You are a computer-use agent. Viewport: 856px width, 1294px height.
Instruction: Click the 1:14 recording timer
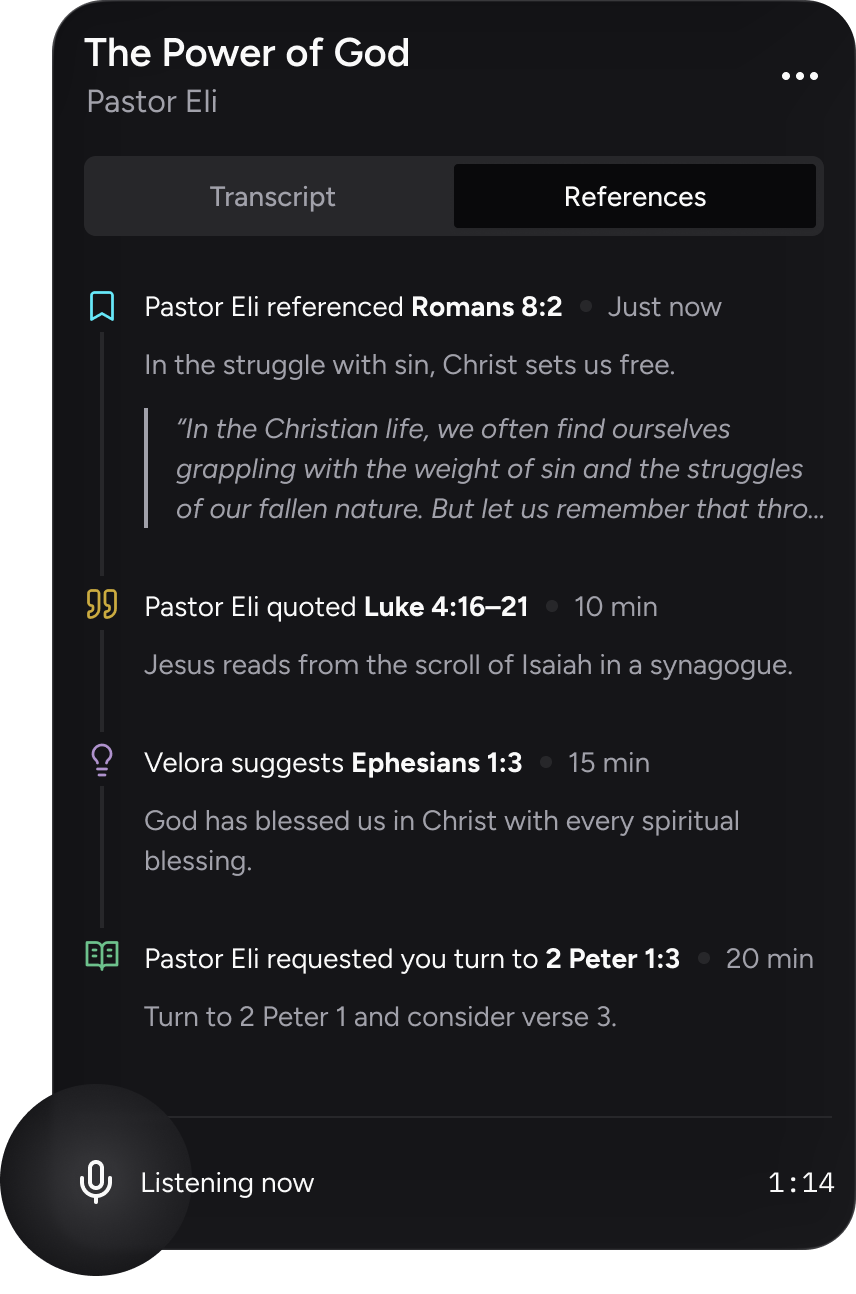tap(800, 1183)
